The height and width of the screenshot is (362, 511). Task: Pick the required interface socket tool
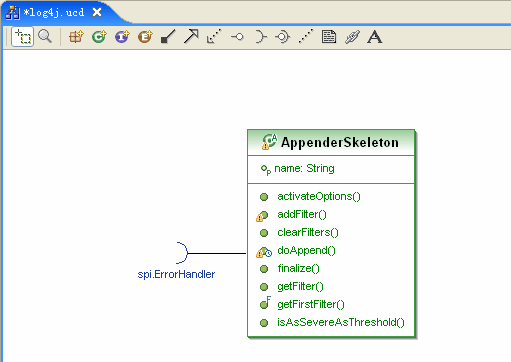coord(261,37)
